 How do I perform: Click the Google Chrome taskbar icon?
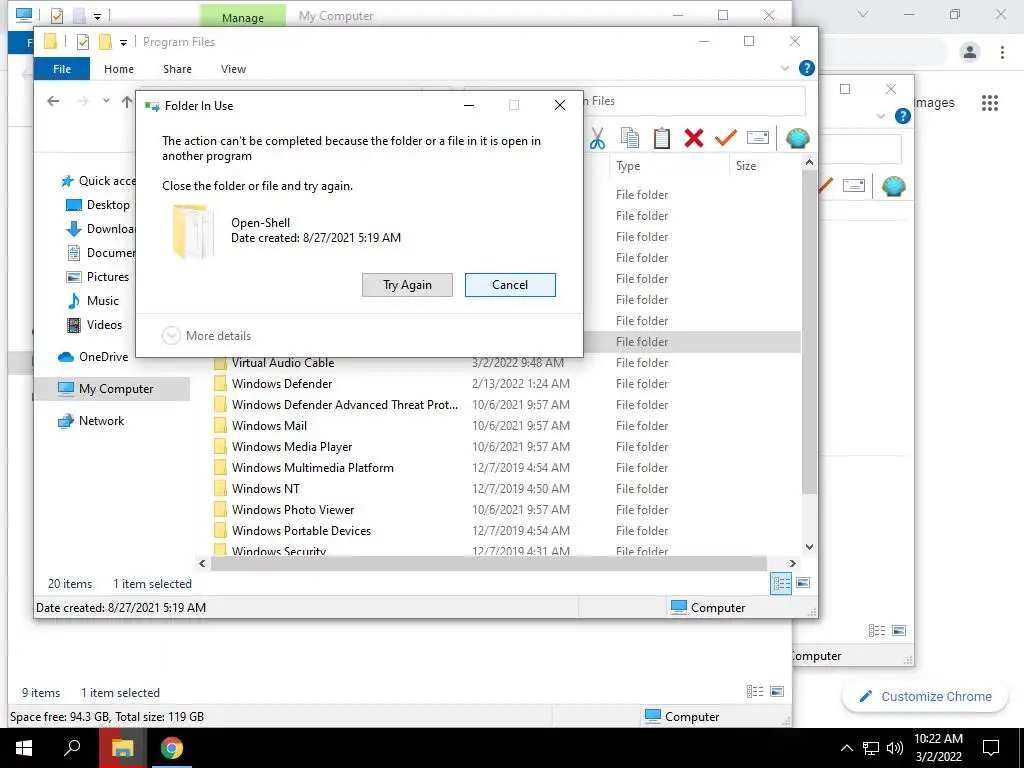pyautogui.click(x=172, y=748)
